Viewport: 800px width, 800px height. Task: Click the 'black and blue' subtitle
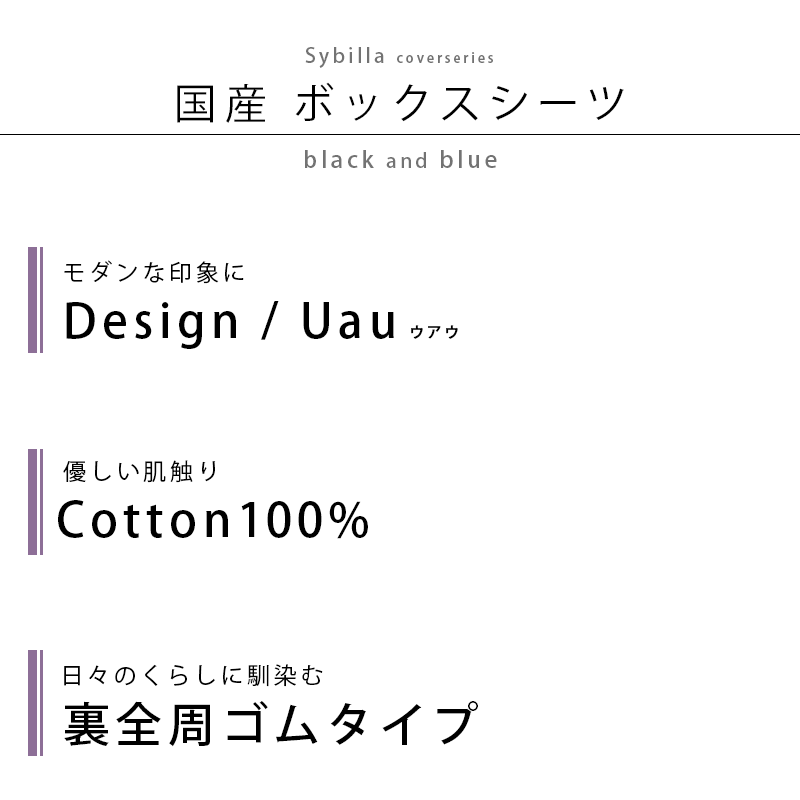(401, 160)
